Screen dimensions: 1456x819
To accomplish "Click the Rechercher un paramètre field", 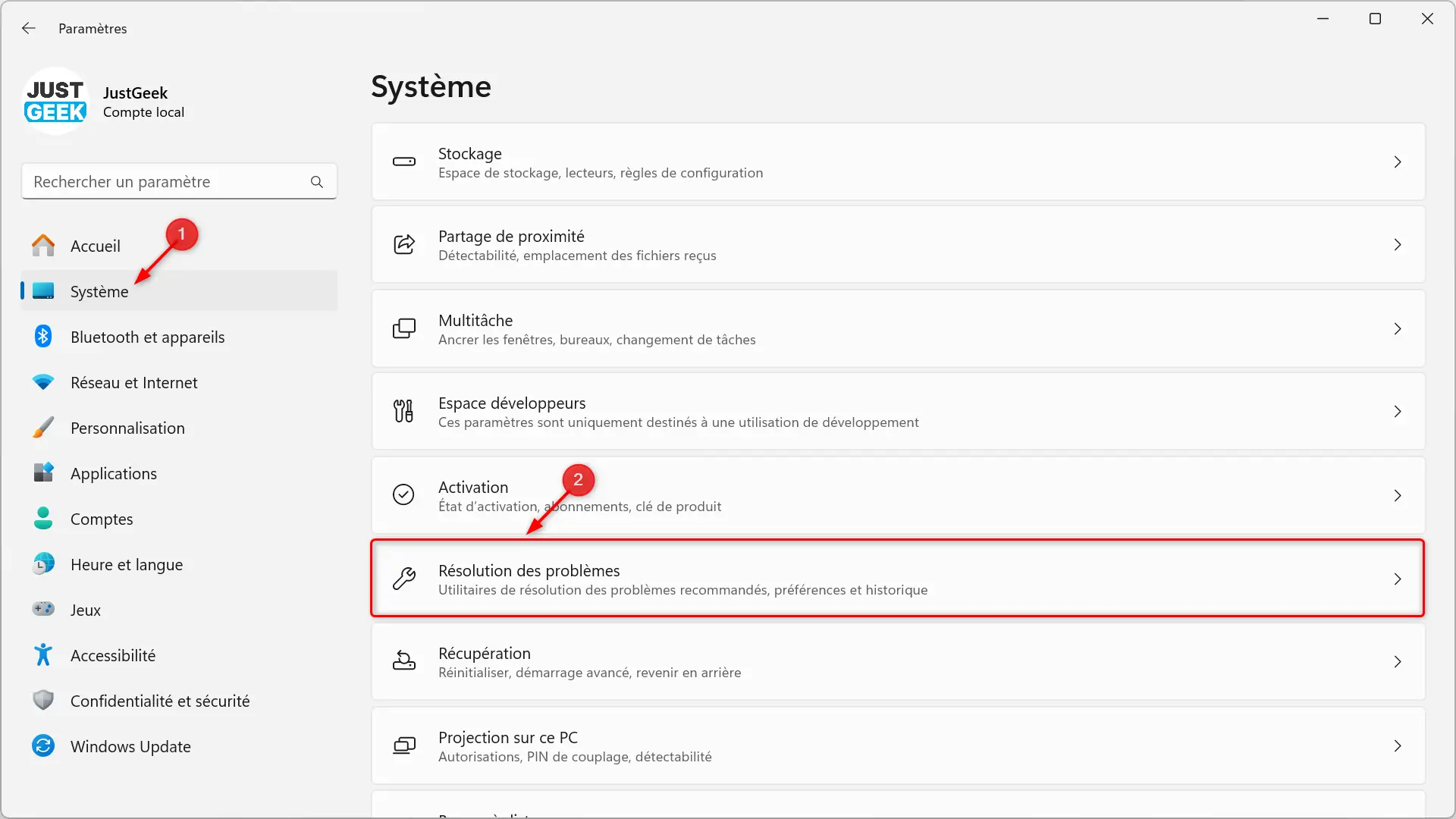I will click(179, 182).
